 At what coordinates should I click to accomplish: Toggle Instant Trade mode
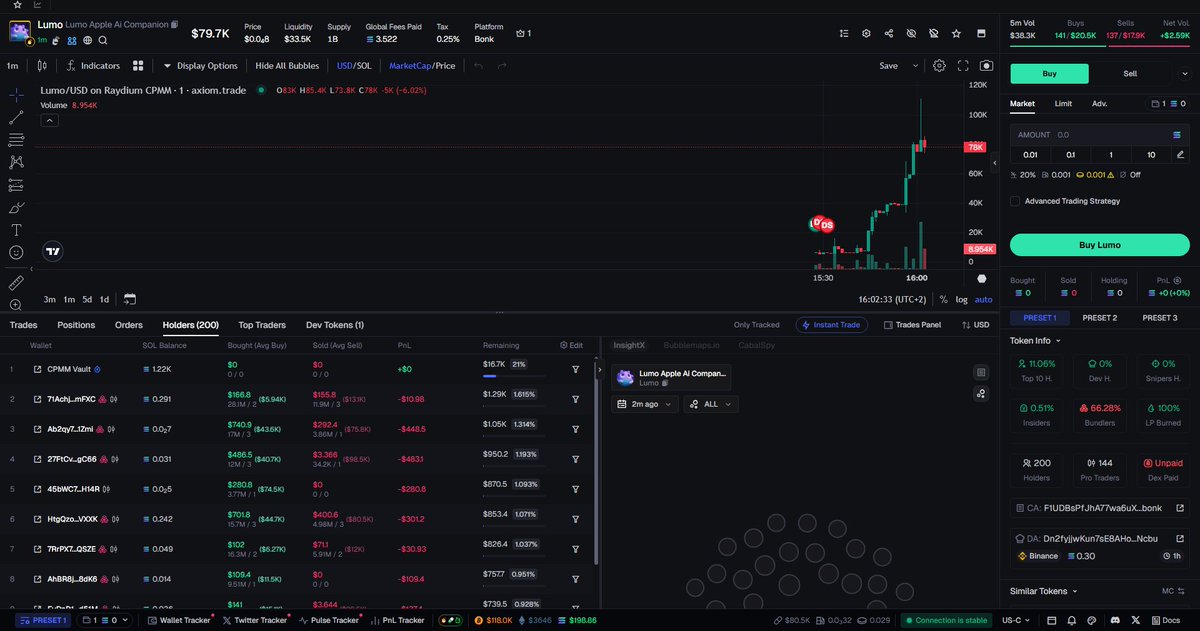coord(833,325)
